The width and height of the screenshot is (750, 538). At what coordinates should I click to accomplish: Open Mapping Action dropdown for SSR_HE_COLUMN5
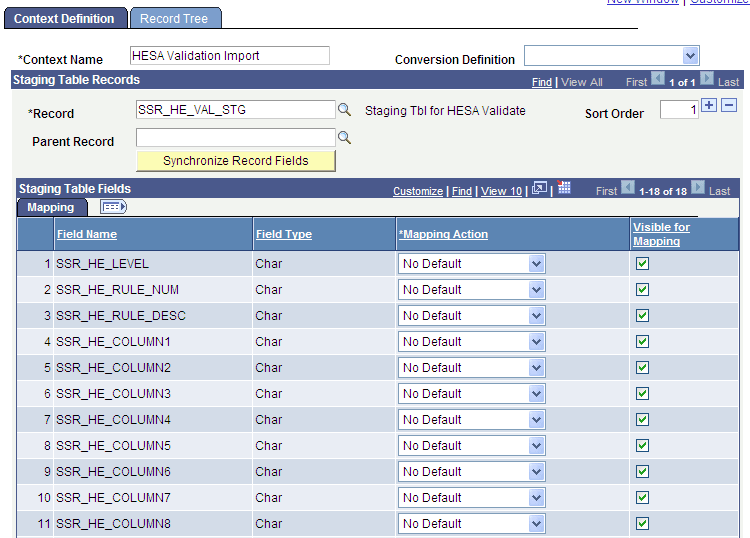pyautogui.click(x=472, y=445)
